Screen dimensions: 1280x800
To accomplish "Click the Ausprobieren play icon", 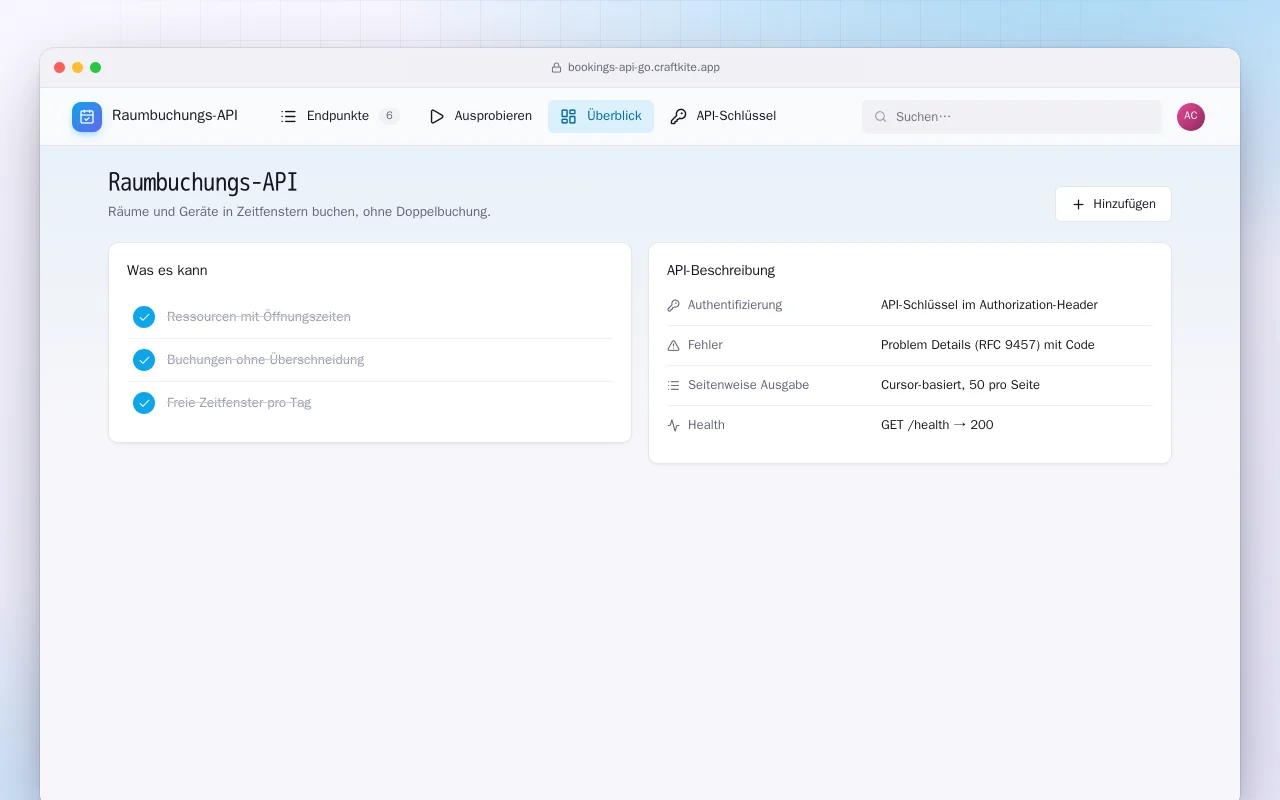I will coord(437,116).
